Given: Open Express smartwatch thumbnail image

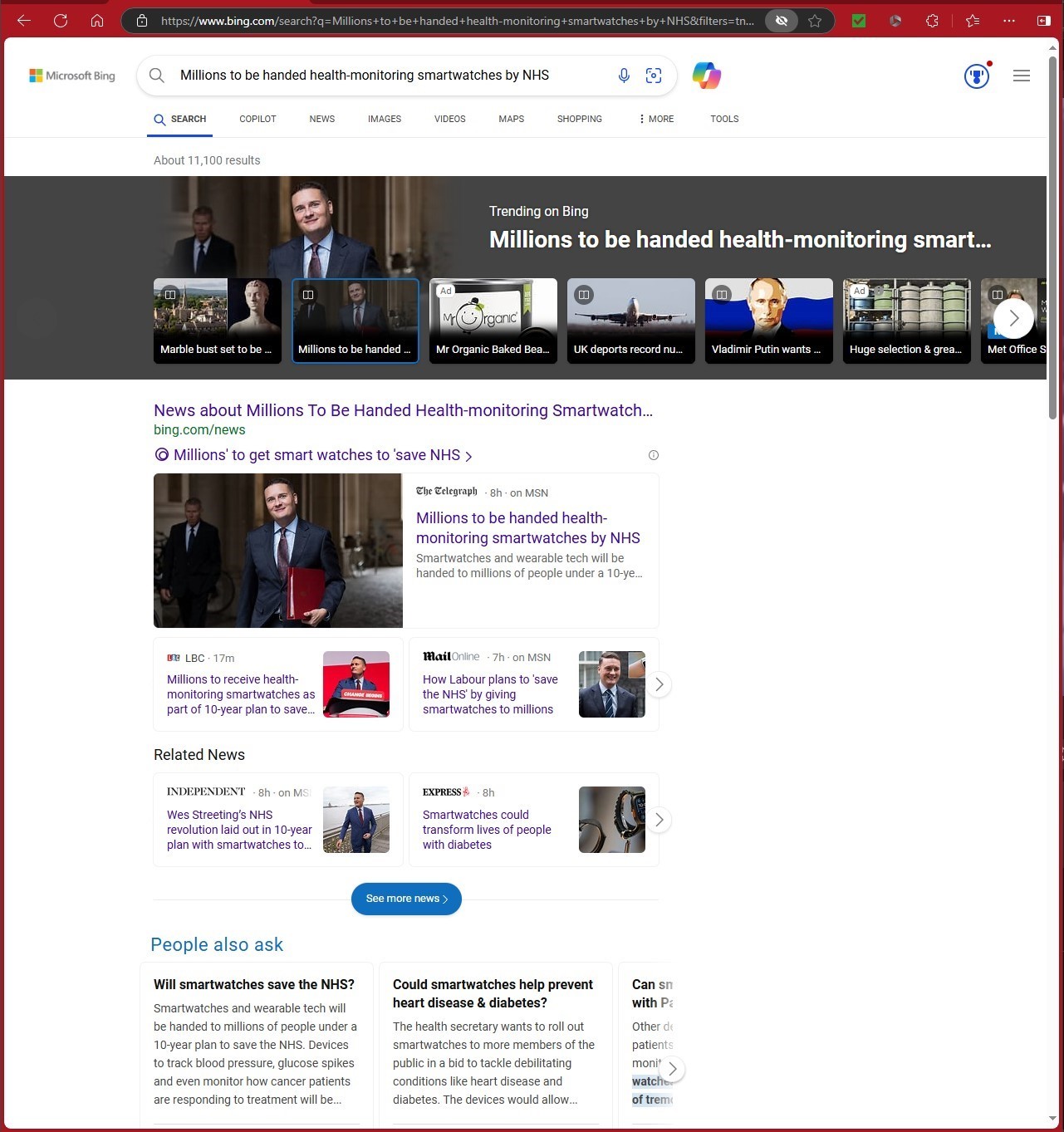Looking at the screenshot, I should tap(612, 820).
